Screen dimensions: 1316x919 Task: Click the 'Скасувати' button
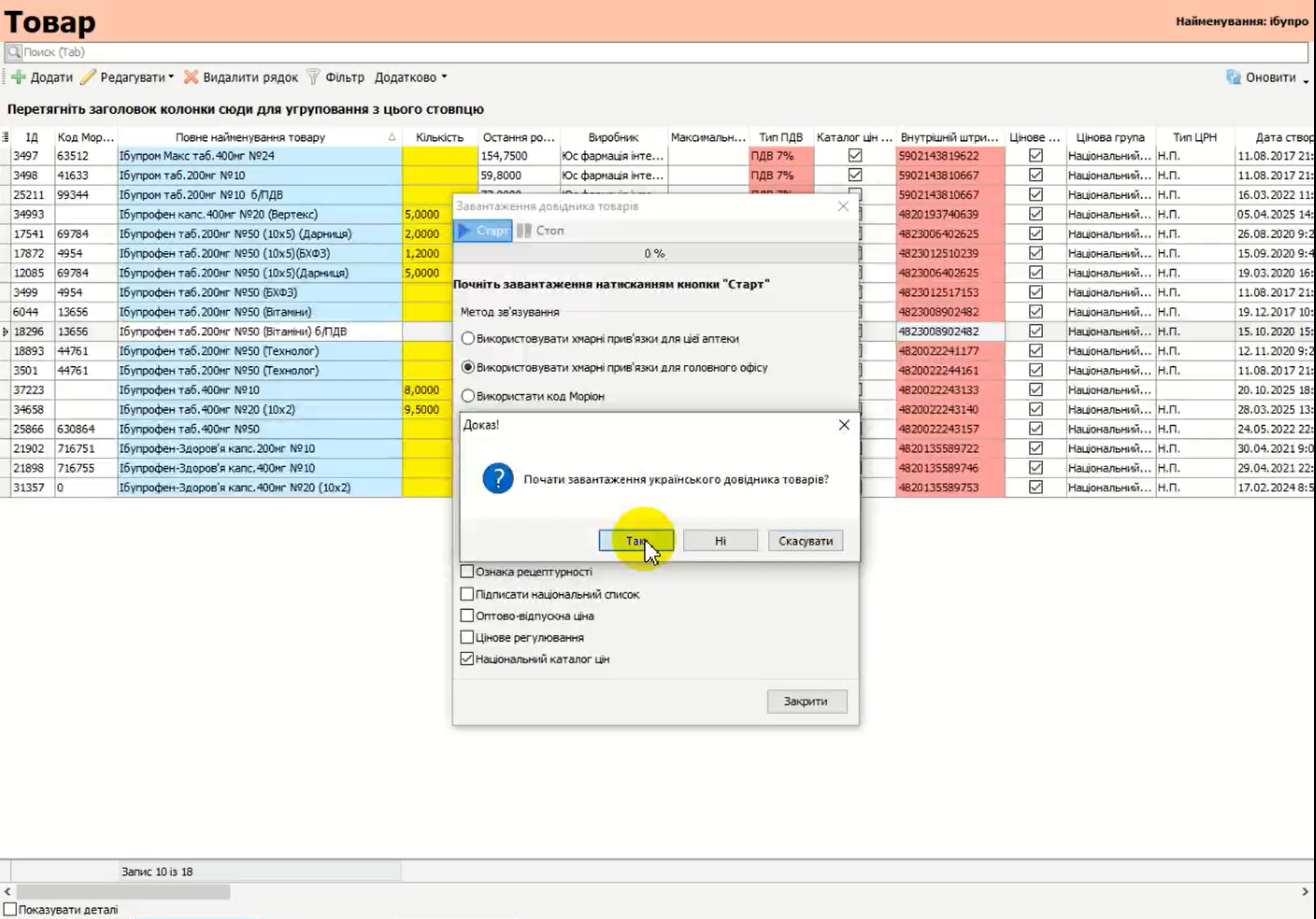click(x=805, y=541)
